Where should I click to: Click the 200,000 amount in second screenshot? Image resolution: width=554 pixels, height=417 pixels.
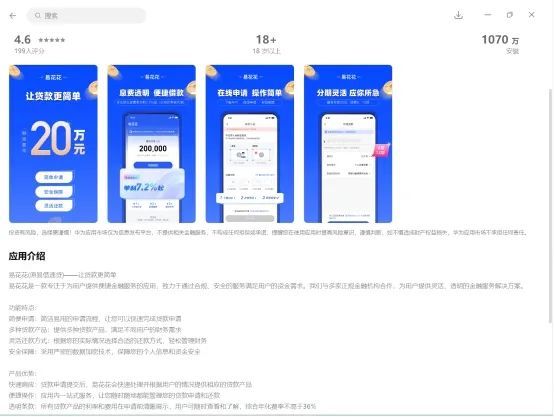[x=153, y=148]
